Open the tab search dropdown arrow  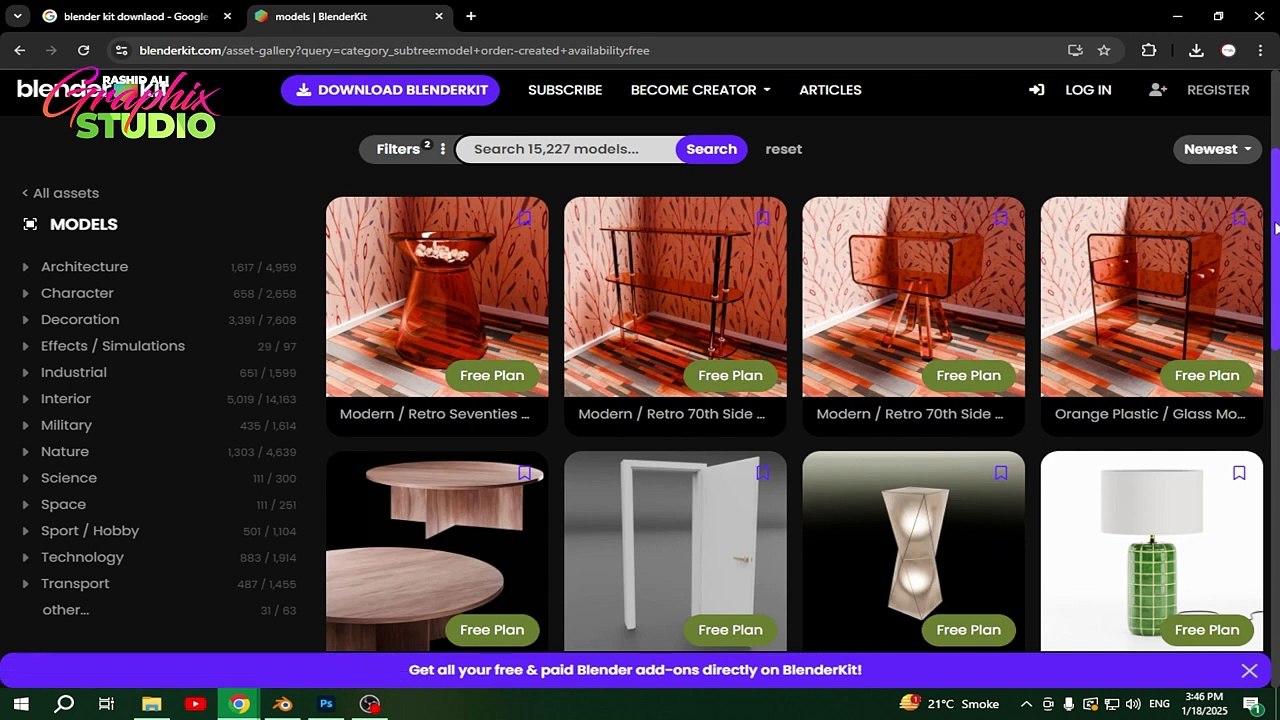click(x=17, y=16)
